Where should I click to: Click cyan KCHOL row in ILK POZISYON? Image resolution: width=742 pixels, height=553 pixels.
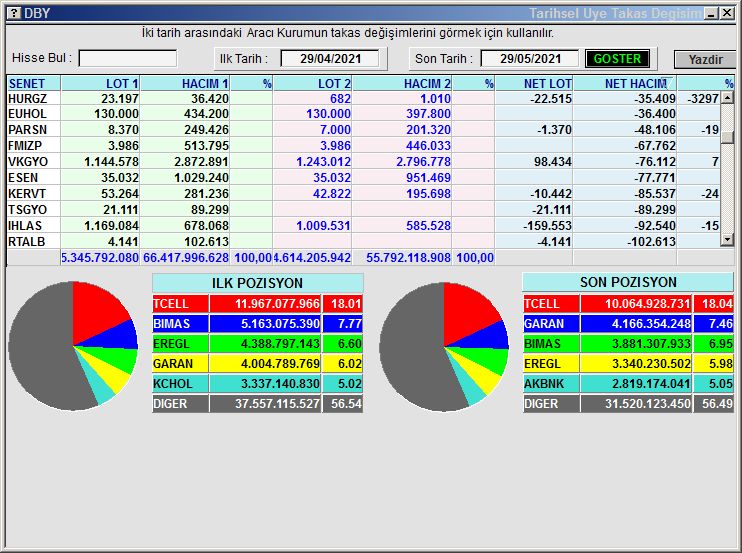pos(257,384)
